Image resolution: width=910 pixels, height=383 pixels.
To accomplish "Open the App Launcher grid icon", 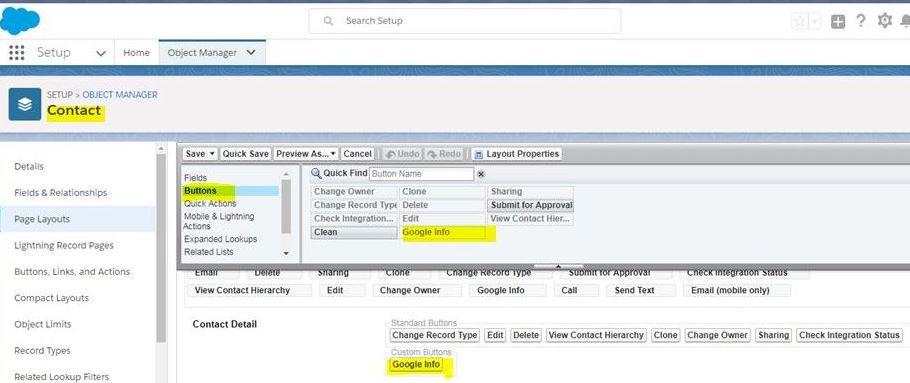I will tap(17, 53).
